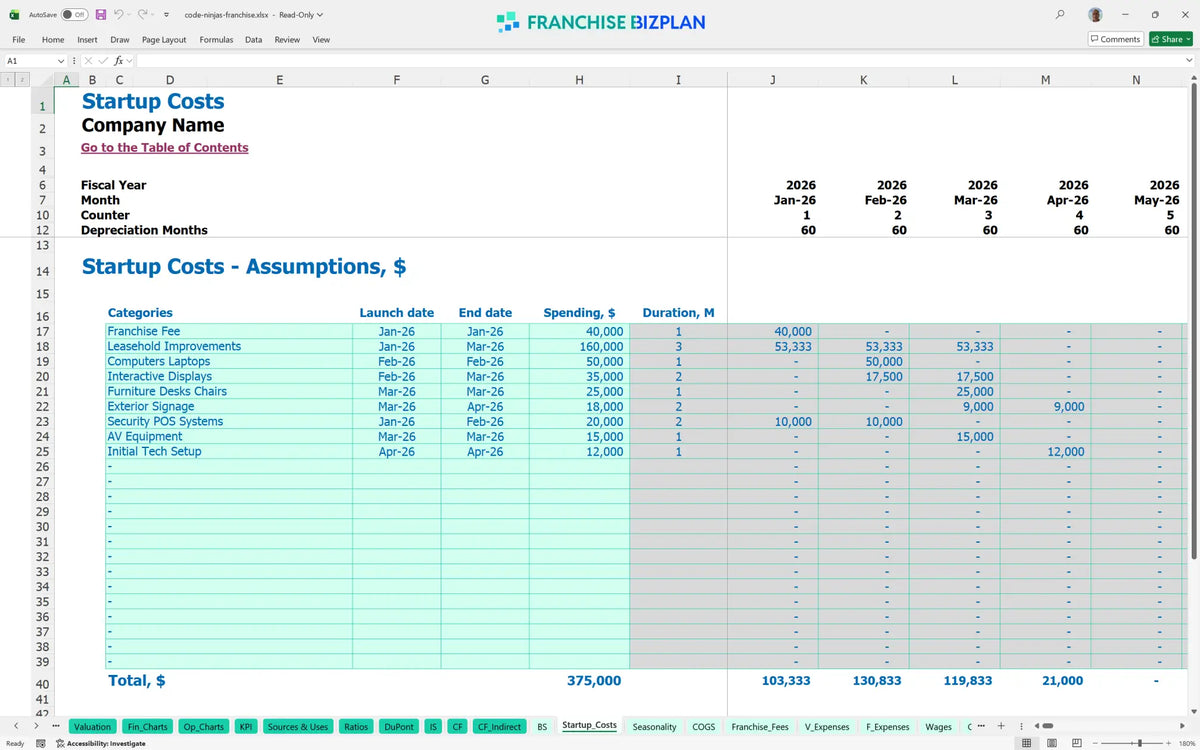Click the Undo arrow icon
Screen dimensions: 1200x750
(x=119, y=15)
